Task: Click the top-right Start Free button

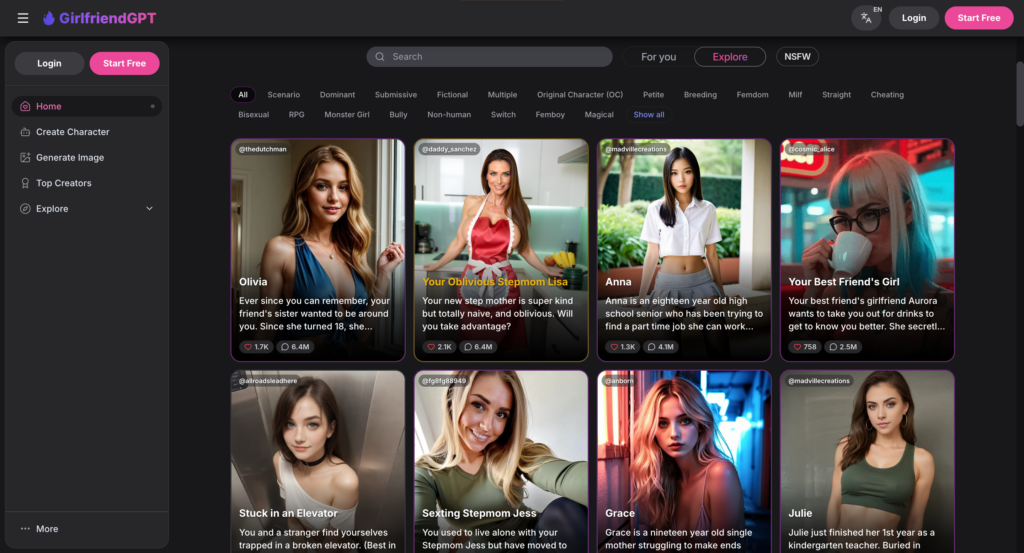Action: [x=978, y=18]
